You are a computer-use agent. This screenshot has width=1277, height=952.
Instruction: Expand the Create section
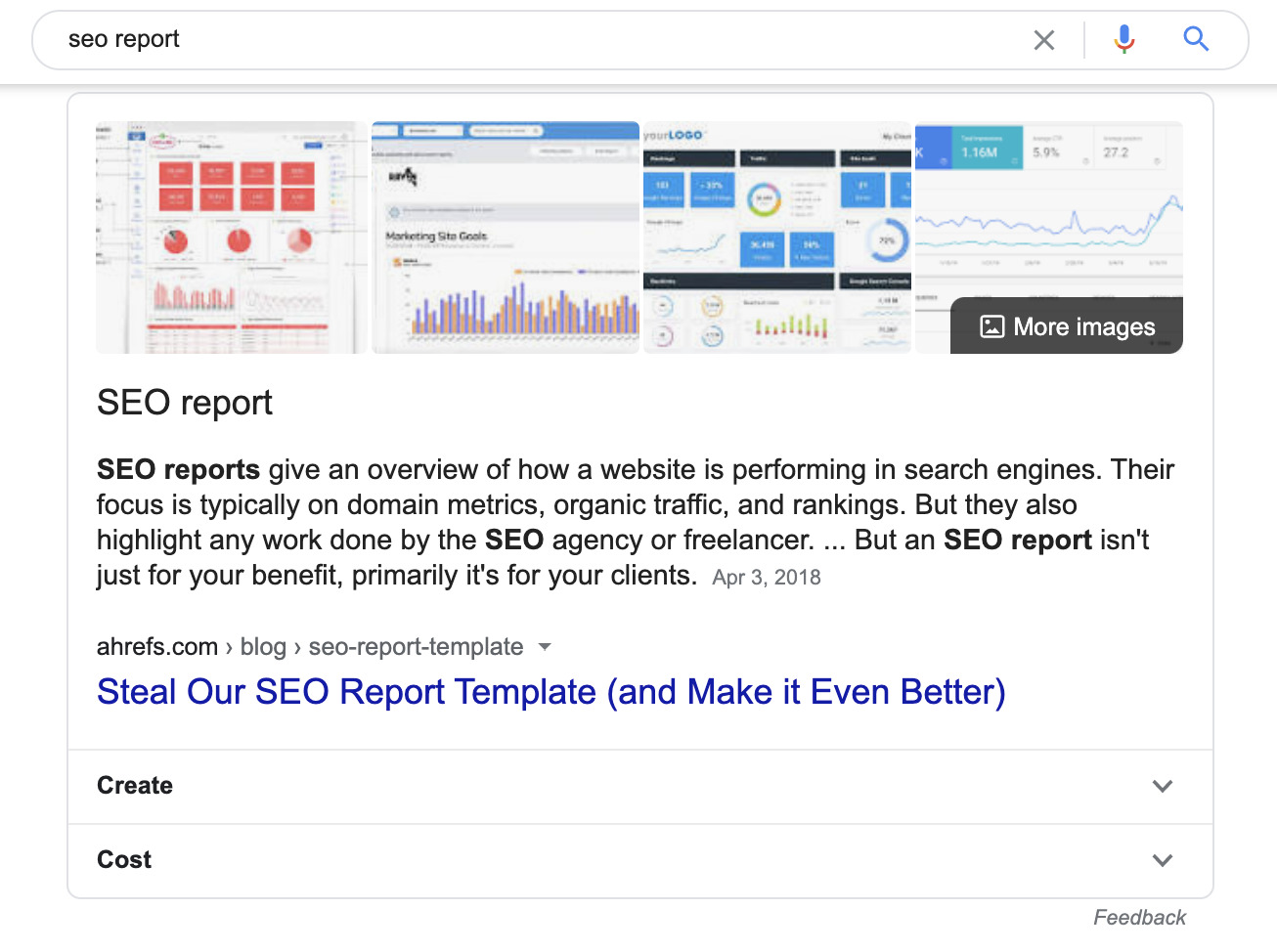coord(639,786)
